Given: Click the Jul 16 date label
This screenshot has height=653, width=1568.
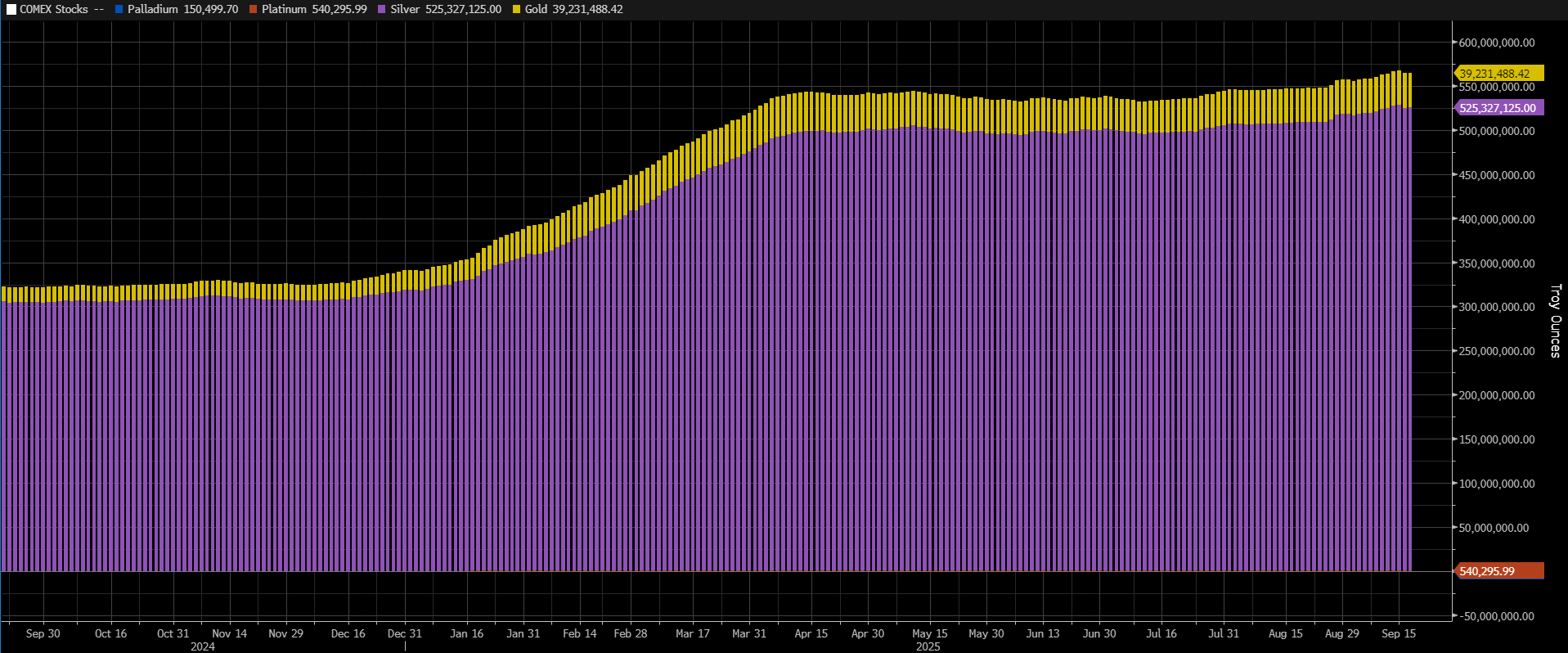Looking at the screenshot, I should pyautogui.click(x=1161, y=633).
